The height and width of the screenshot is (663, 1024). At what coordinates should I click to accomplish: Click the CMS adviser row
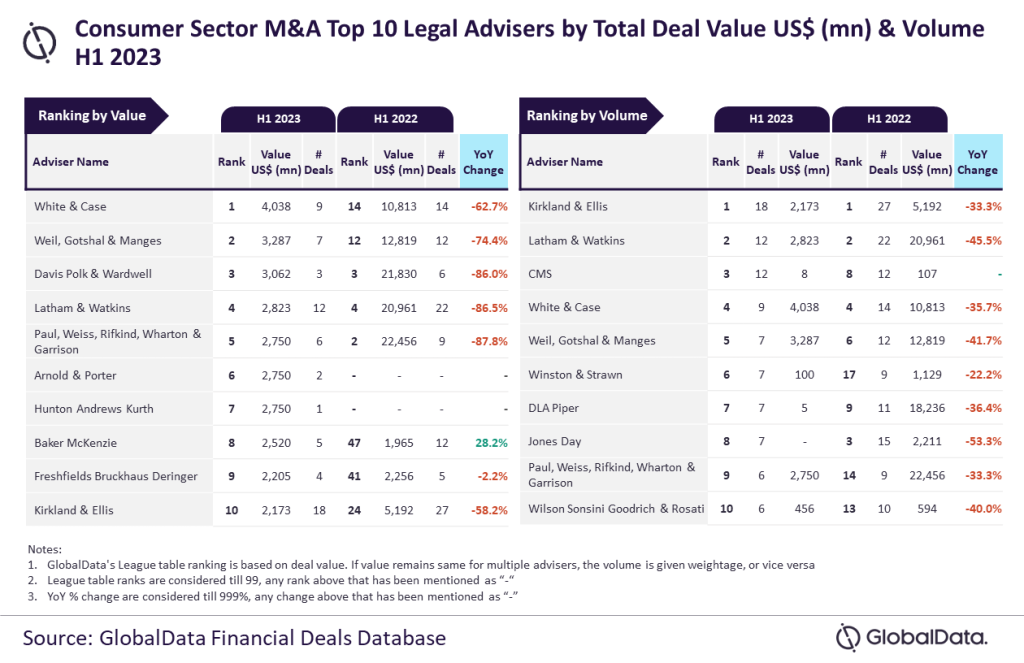pyautogui.click(x=761, y=274)
